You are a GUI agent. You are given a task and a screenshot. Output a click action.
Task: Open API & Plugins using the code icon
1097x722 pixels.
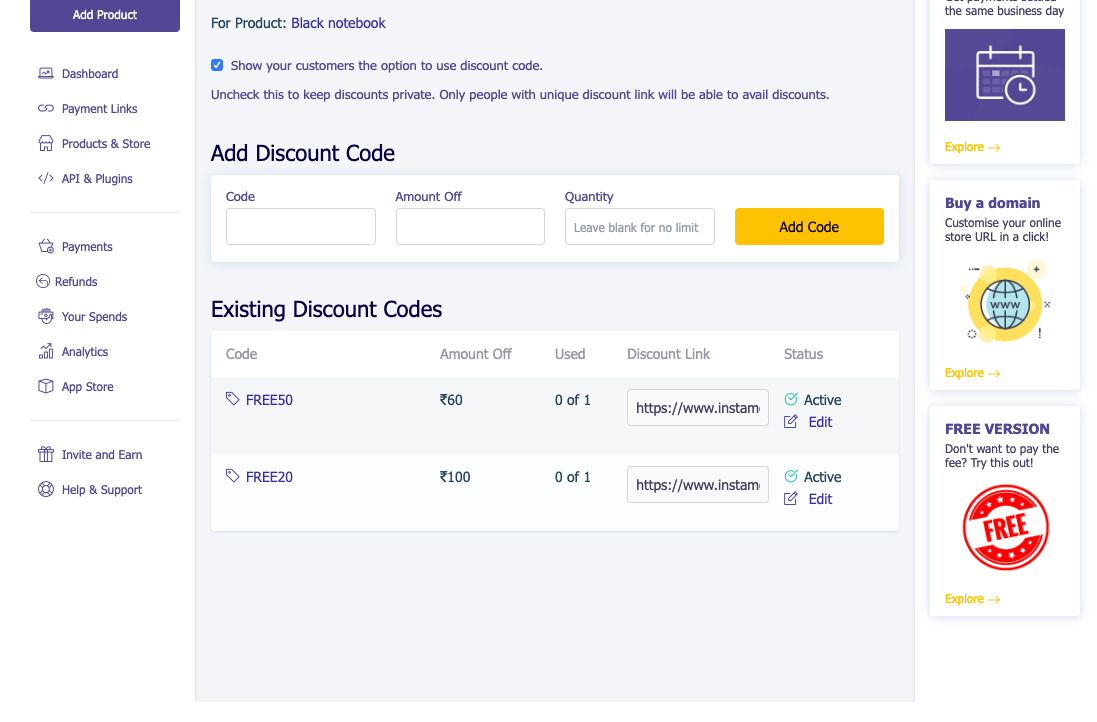(x=45, y=178)
